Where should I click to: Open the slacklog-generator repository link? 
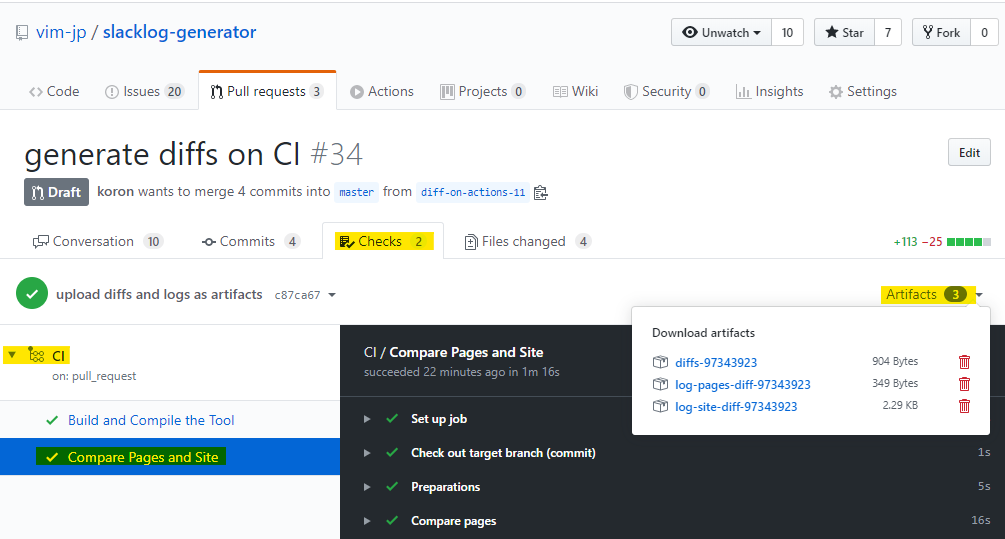point(179,32)
